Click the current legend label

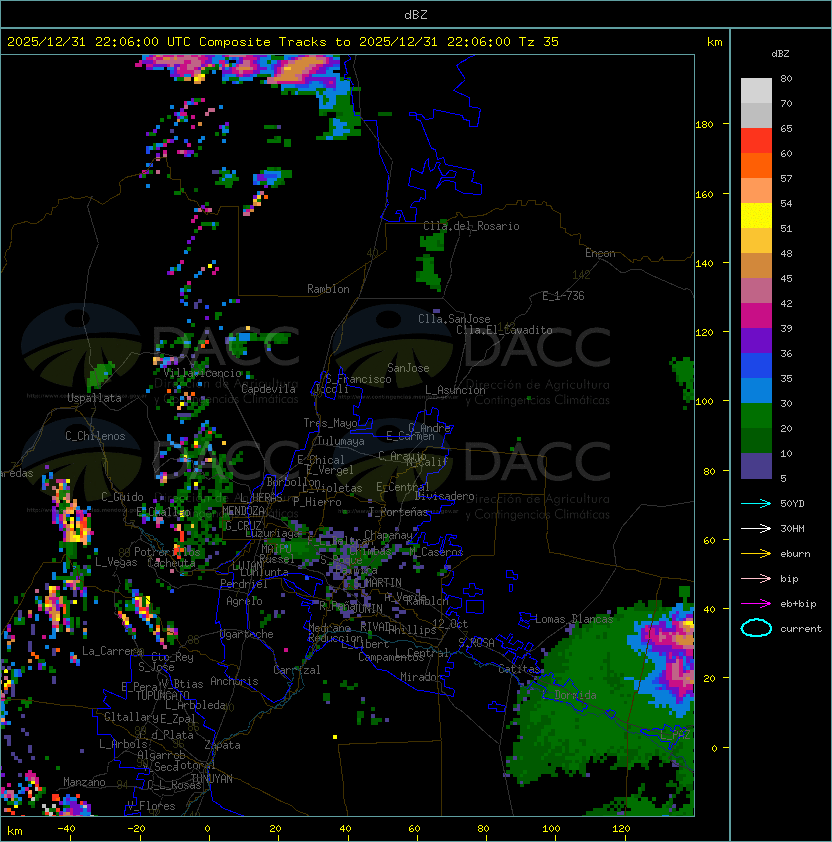[801, 629]
